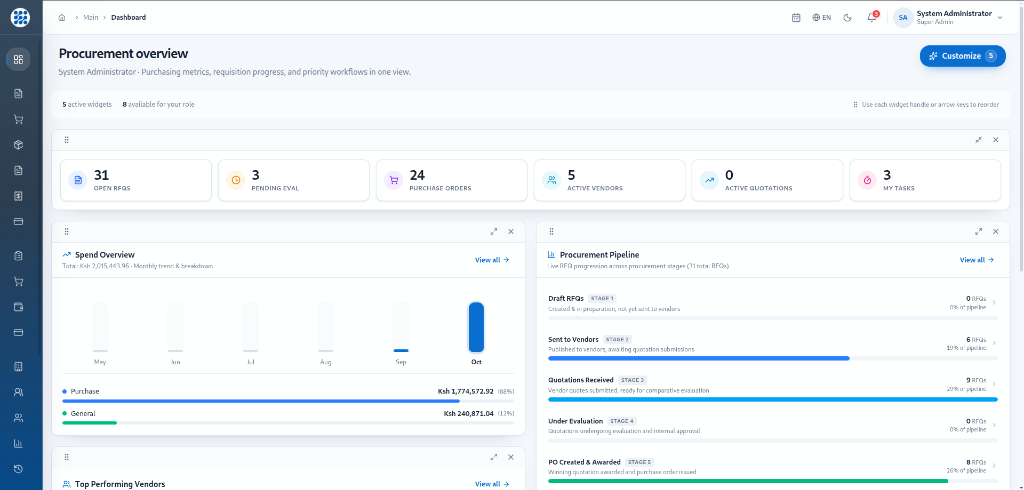Close the KPI summary widget
The width and height of the screenshot is (1024, 490).
click(x=995, y=140)
